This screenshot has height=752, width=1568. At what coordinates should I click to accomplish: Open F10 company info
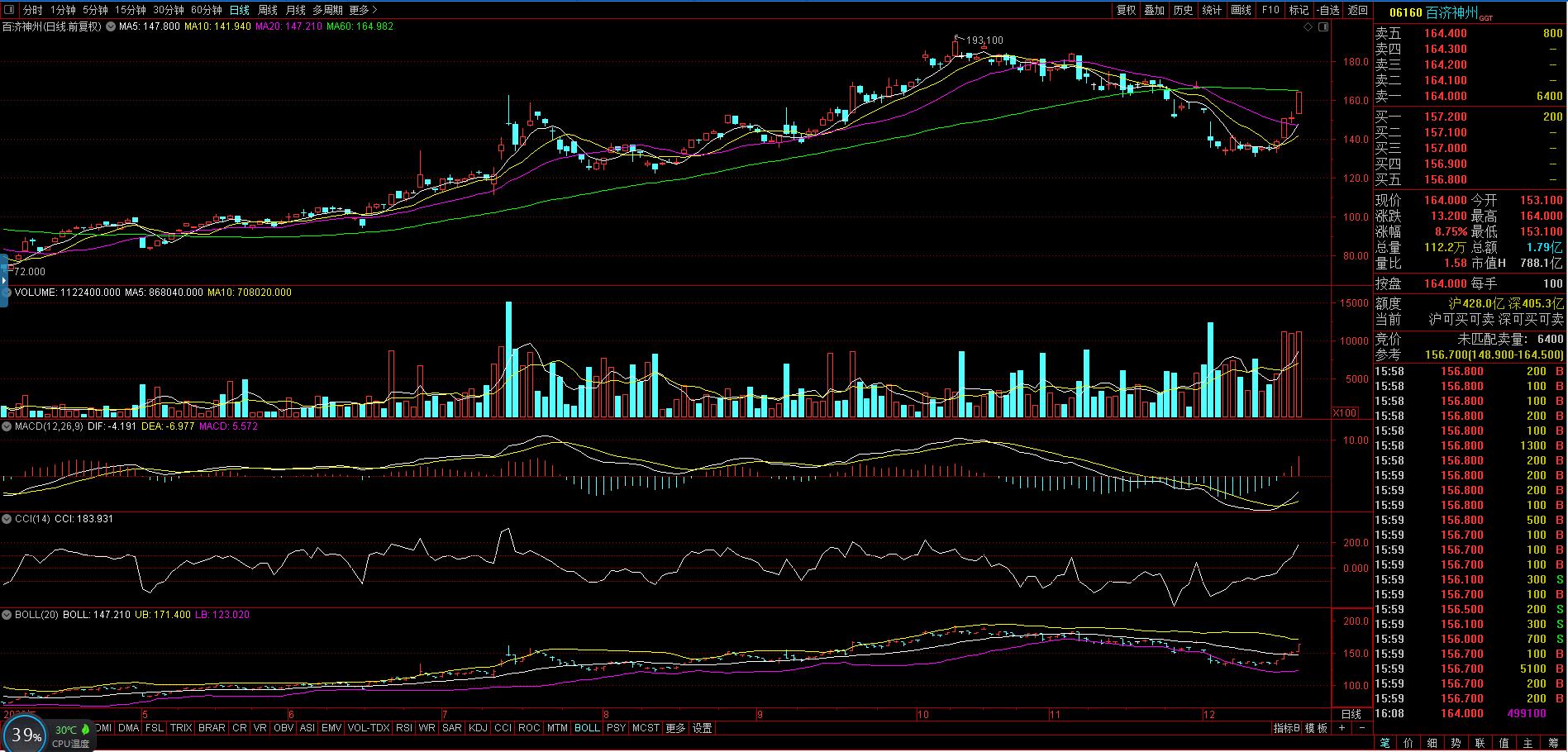[x=1270, y=10]
